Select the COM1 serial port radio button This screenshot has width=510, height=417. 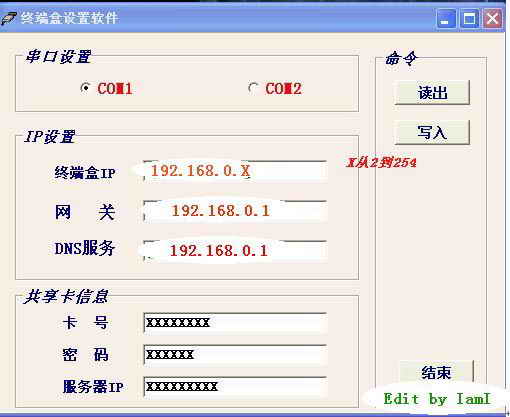[85, 88]
